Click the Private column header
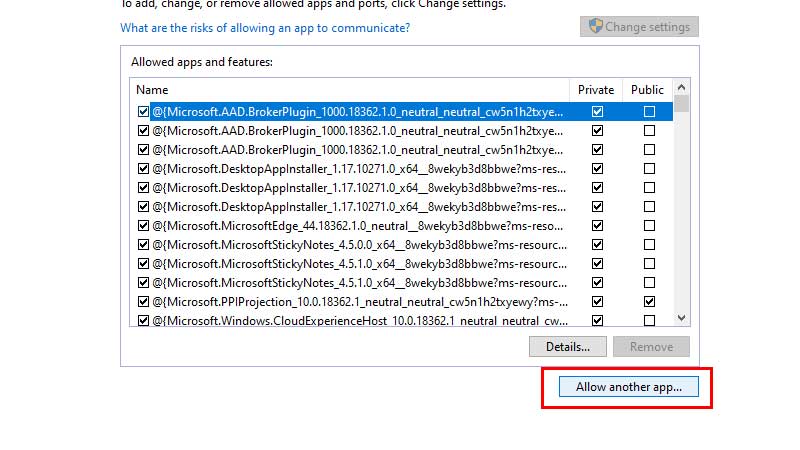Screen dimensions: 800x450 tap(596, 90)
